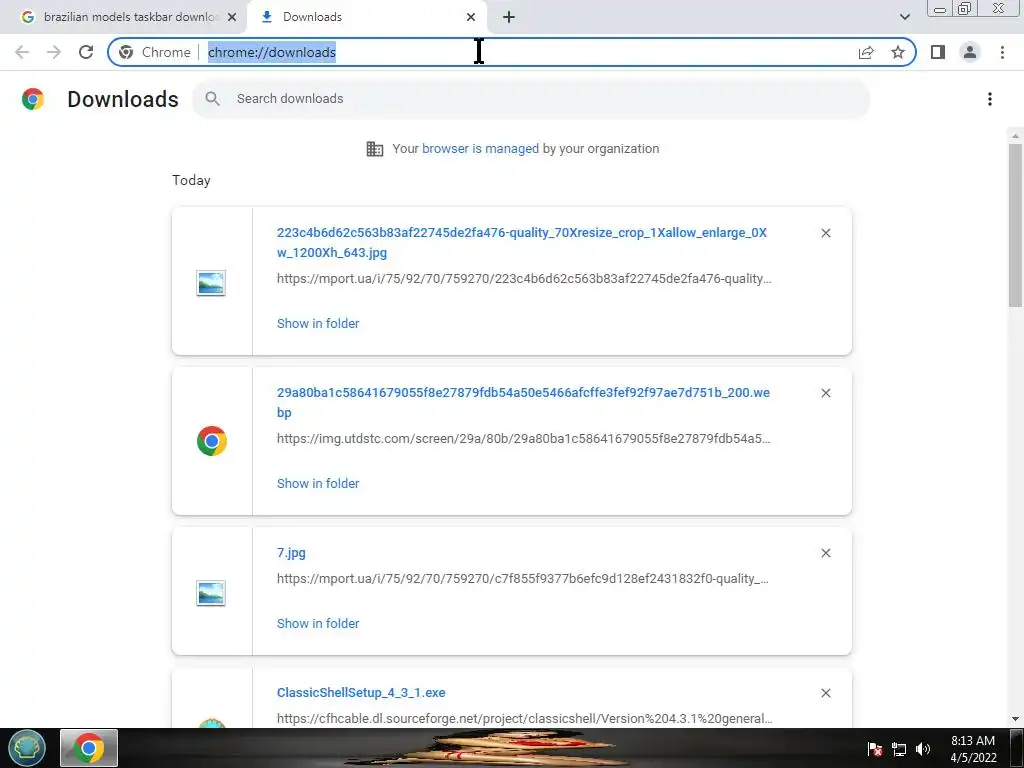Select the Downloads tab

pos(369,17)
